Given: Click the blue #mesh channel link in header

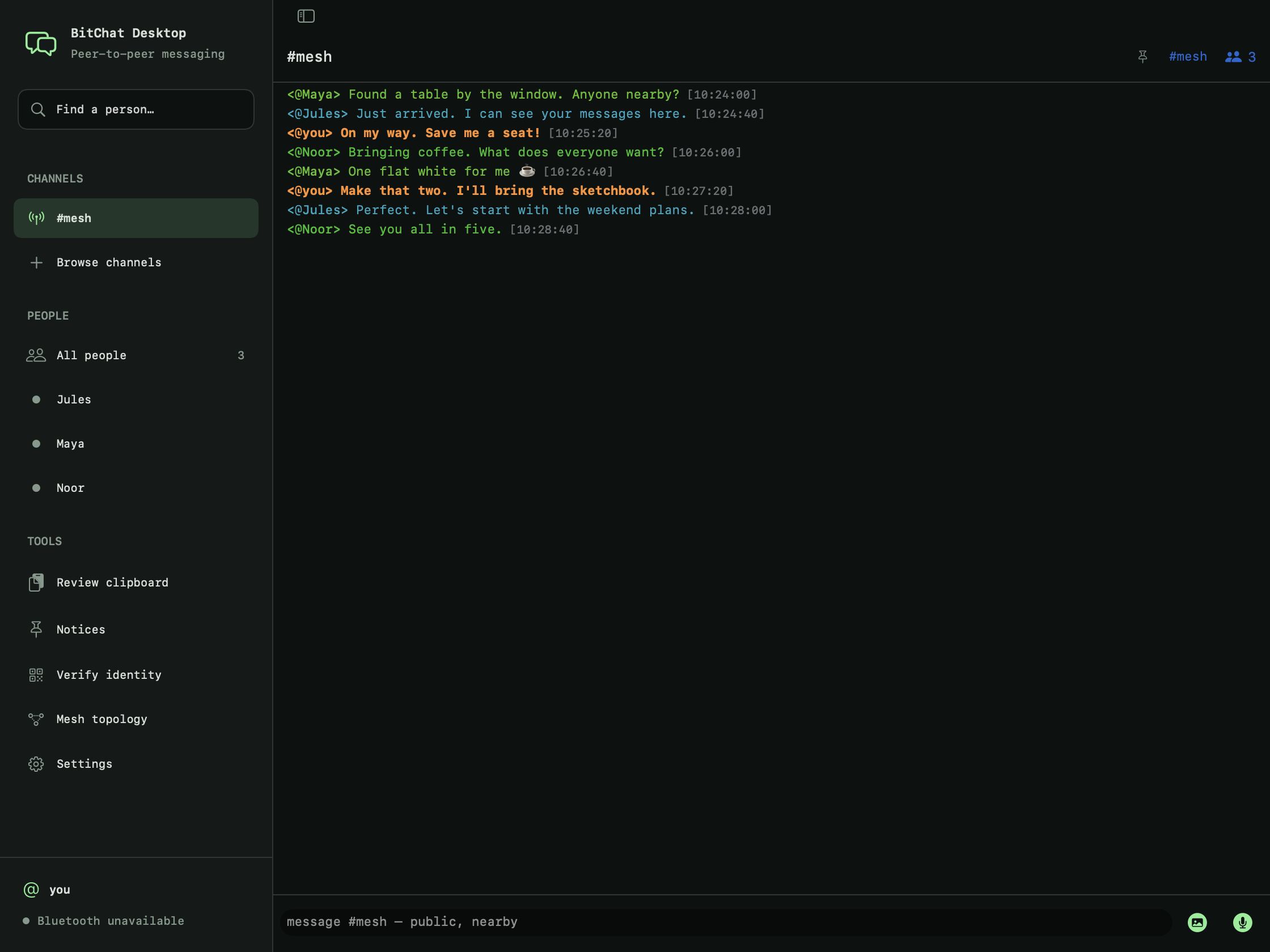Looking at the screenshot, I should coord(1187,57).
